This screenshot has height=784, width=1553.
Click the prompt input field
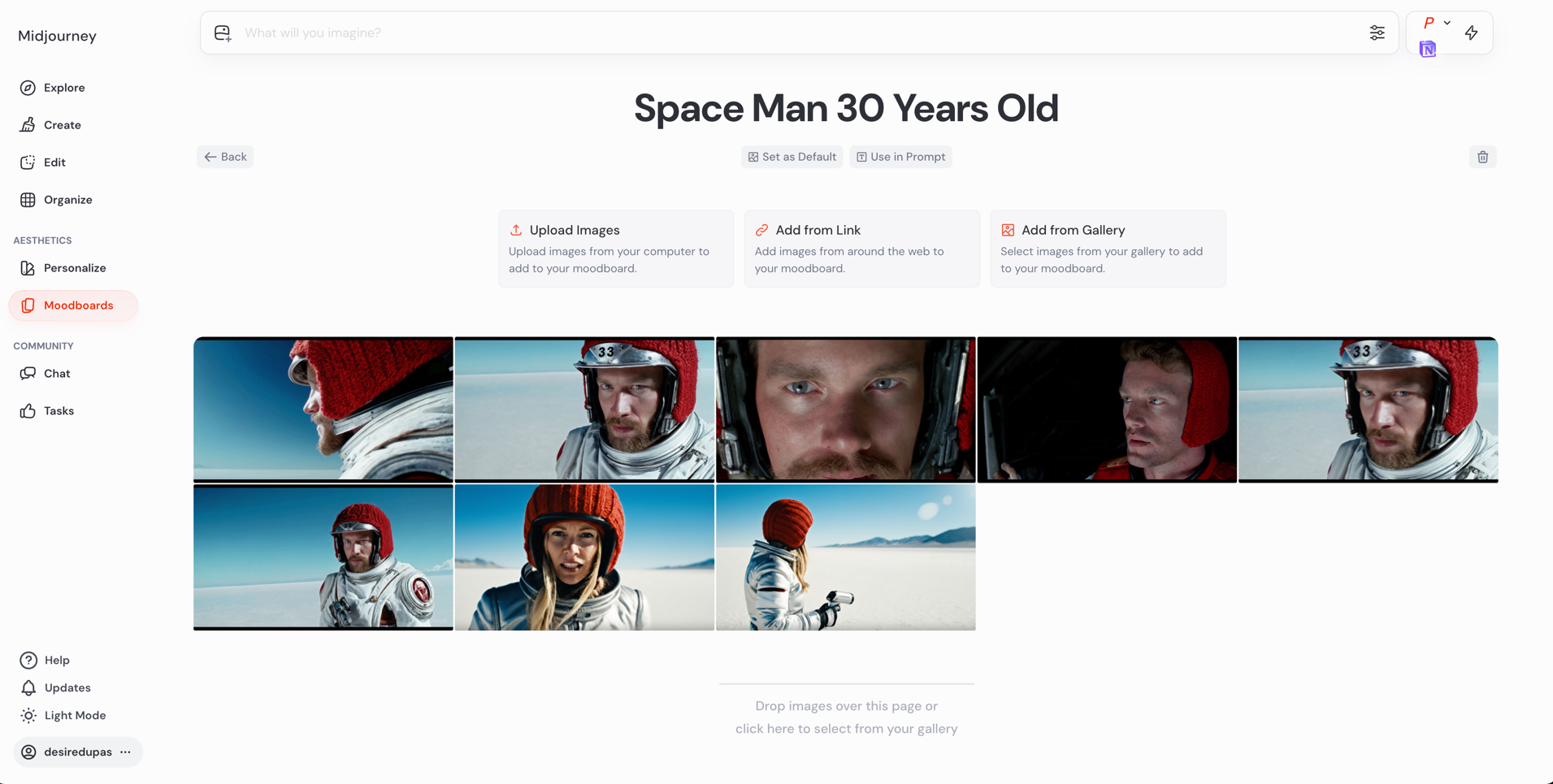(x=796, y=33)
